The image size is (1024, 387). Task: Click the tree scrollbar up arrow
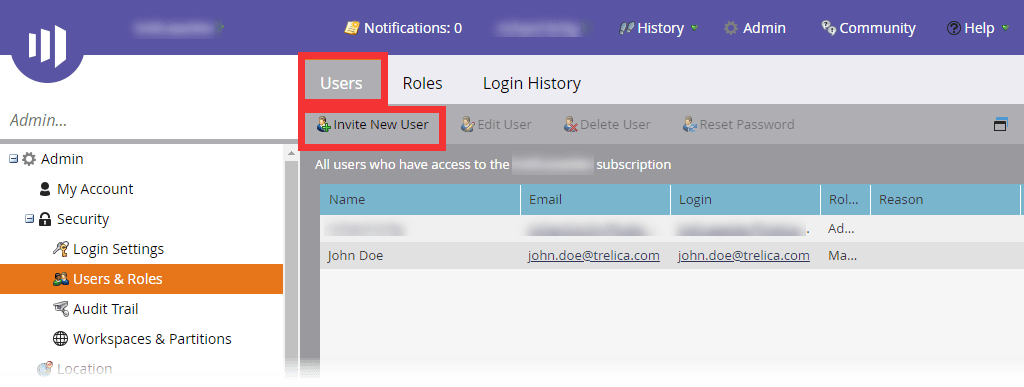[292, 152]
